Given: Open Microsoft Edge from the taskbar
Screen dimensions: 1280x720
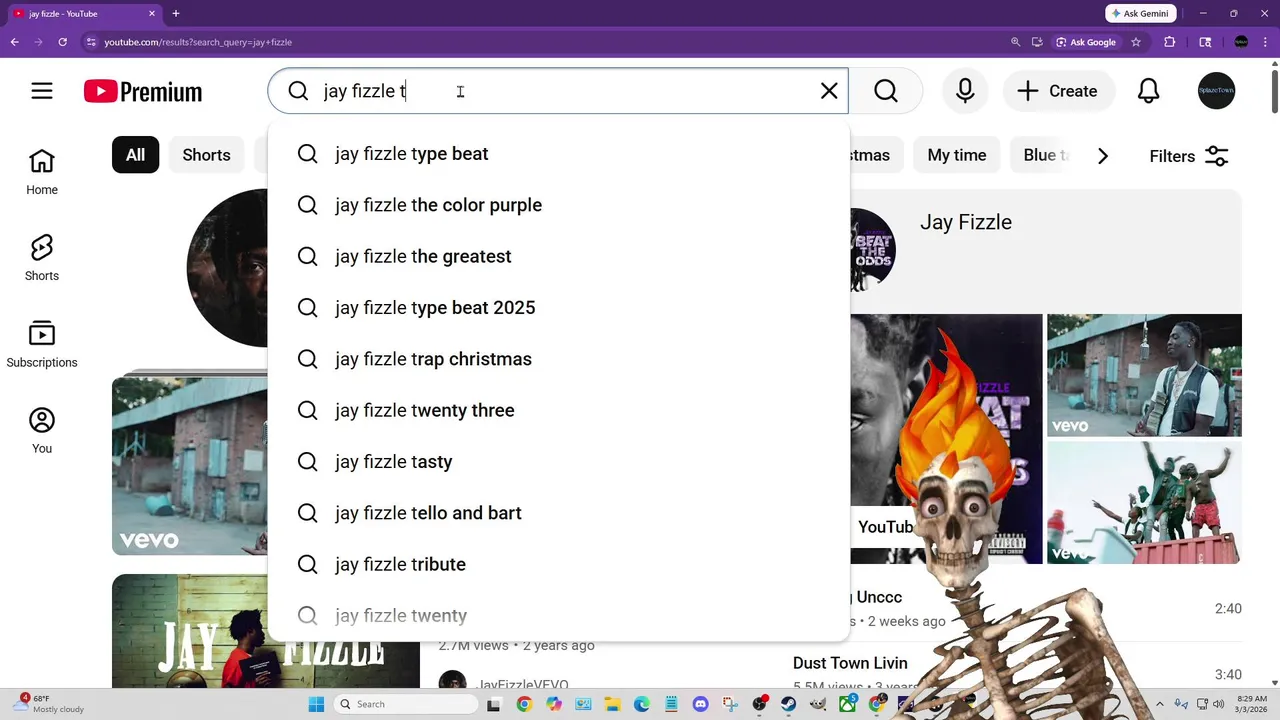Looking at the screenshot, I should [641, 704].
